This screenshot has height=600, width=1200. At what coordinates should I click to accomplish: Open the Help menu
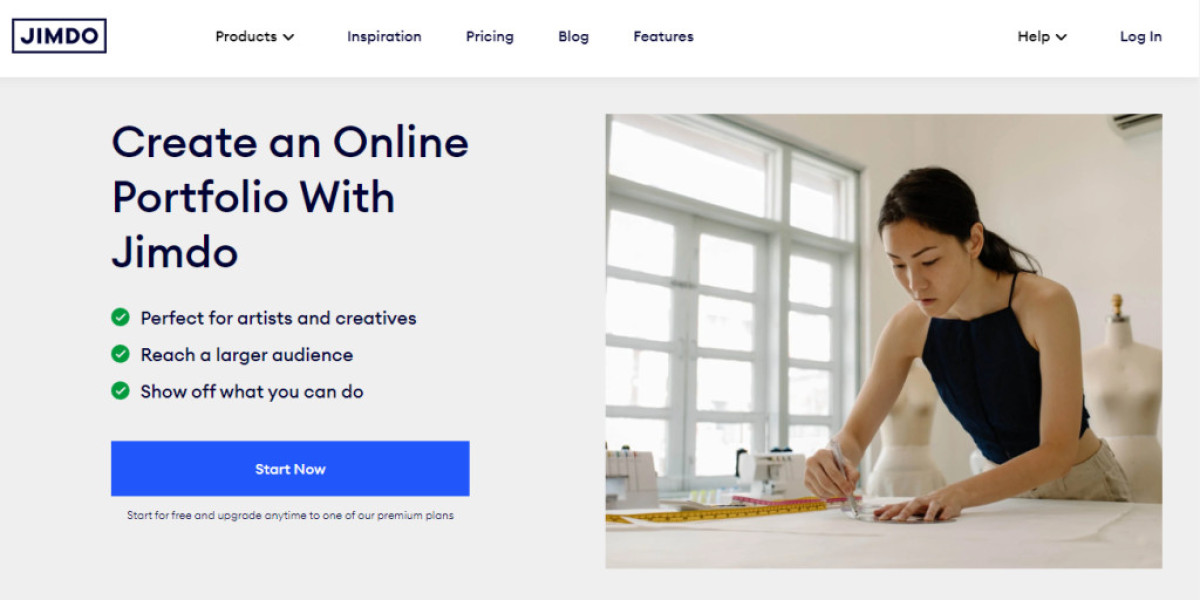pyautogui.click(x=1042, y=36)
